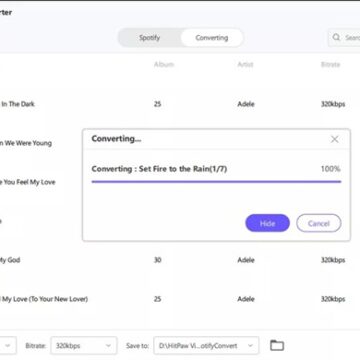Switch to the Spotify tab
Image resolution: width=360 pixels, height=360 pixels.
point(150,38)
